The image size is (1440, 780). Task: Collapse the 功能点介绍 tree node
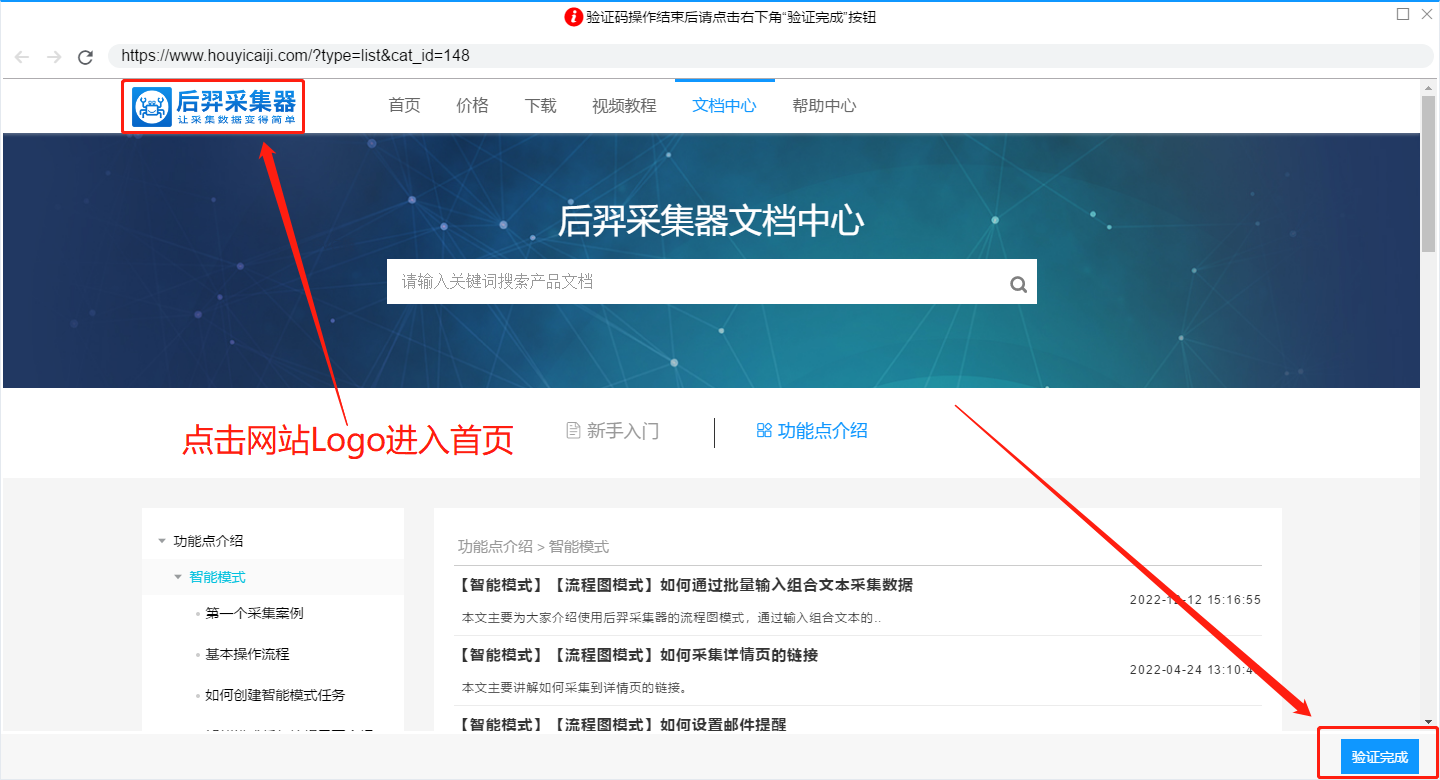point(162,541)
